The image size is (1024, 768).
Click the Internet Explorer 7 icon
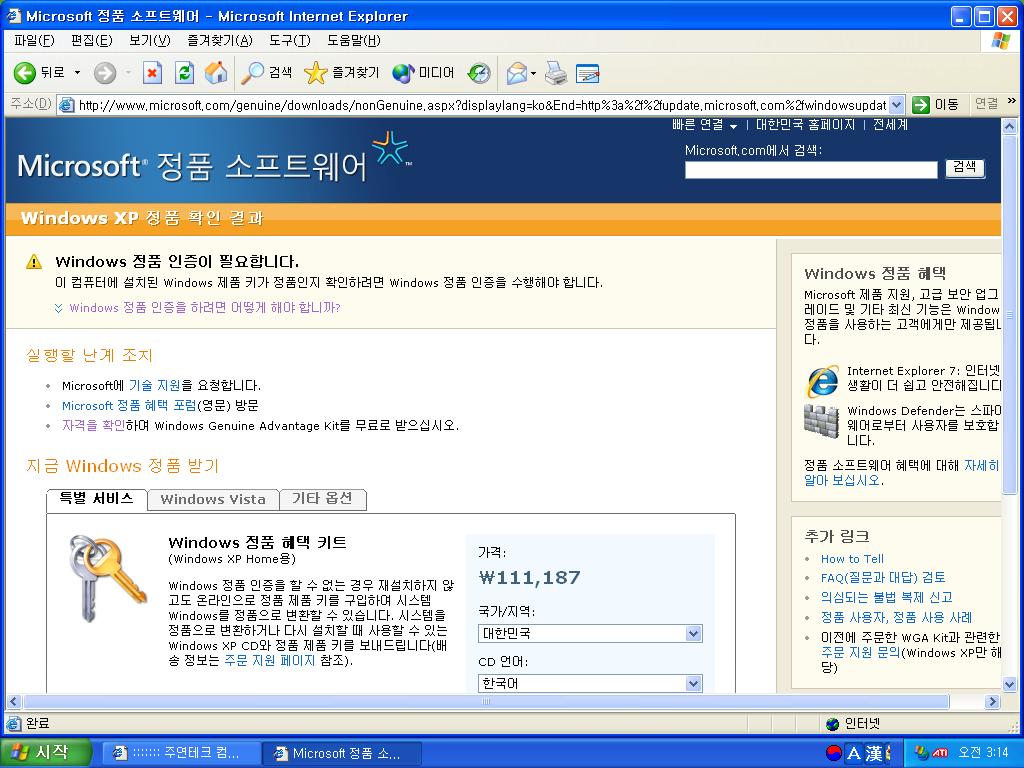(823, 381)
